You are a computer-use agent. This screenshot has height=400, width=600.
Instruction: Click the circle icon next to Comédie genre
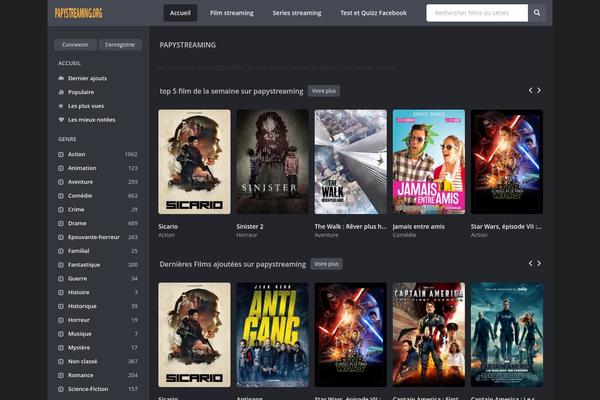click(61, 196)
